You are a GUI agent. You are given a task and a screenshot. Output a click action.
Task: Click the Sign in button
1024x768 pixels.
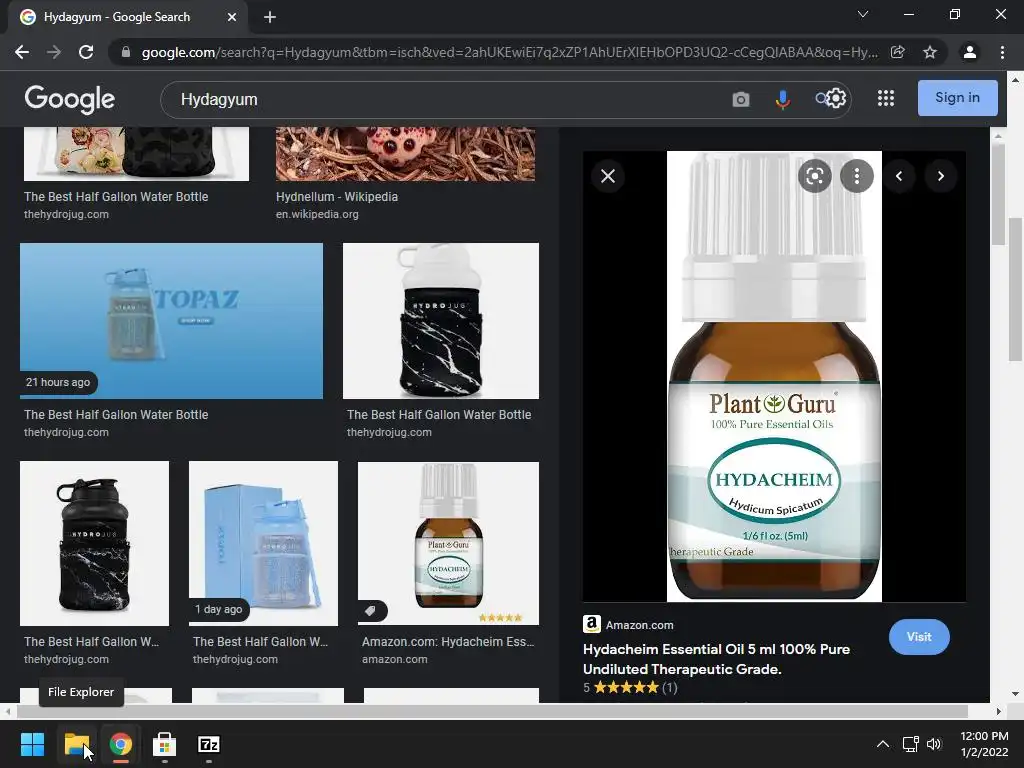point(957,98)
